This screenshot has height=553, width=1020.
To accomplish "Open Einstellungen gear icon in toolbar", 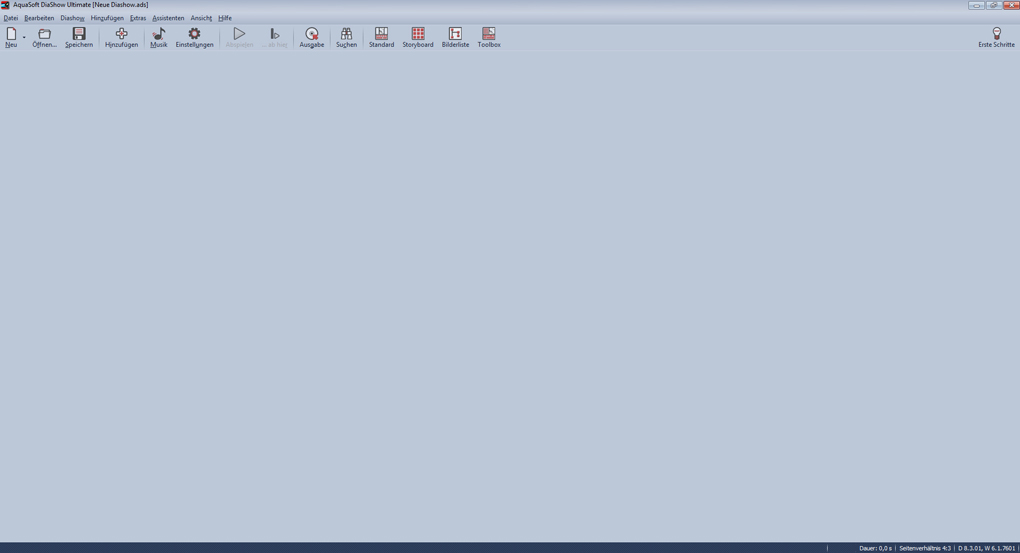I will (194, 35).
